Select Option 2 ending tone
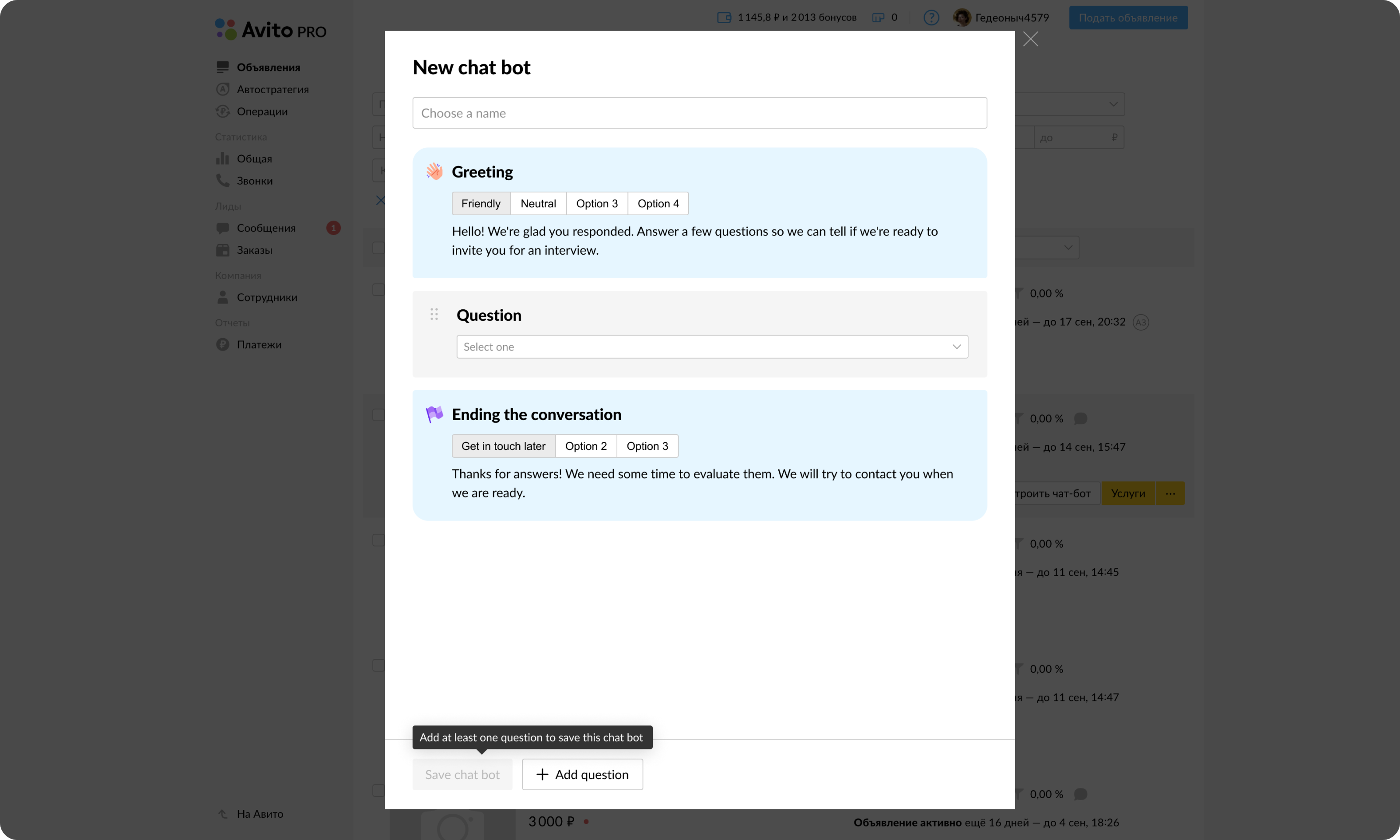Image resolution: width=1400 pixels, height=840 pixels. pos(586,446)
